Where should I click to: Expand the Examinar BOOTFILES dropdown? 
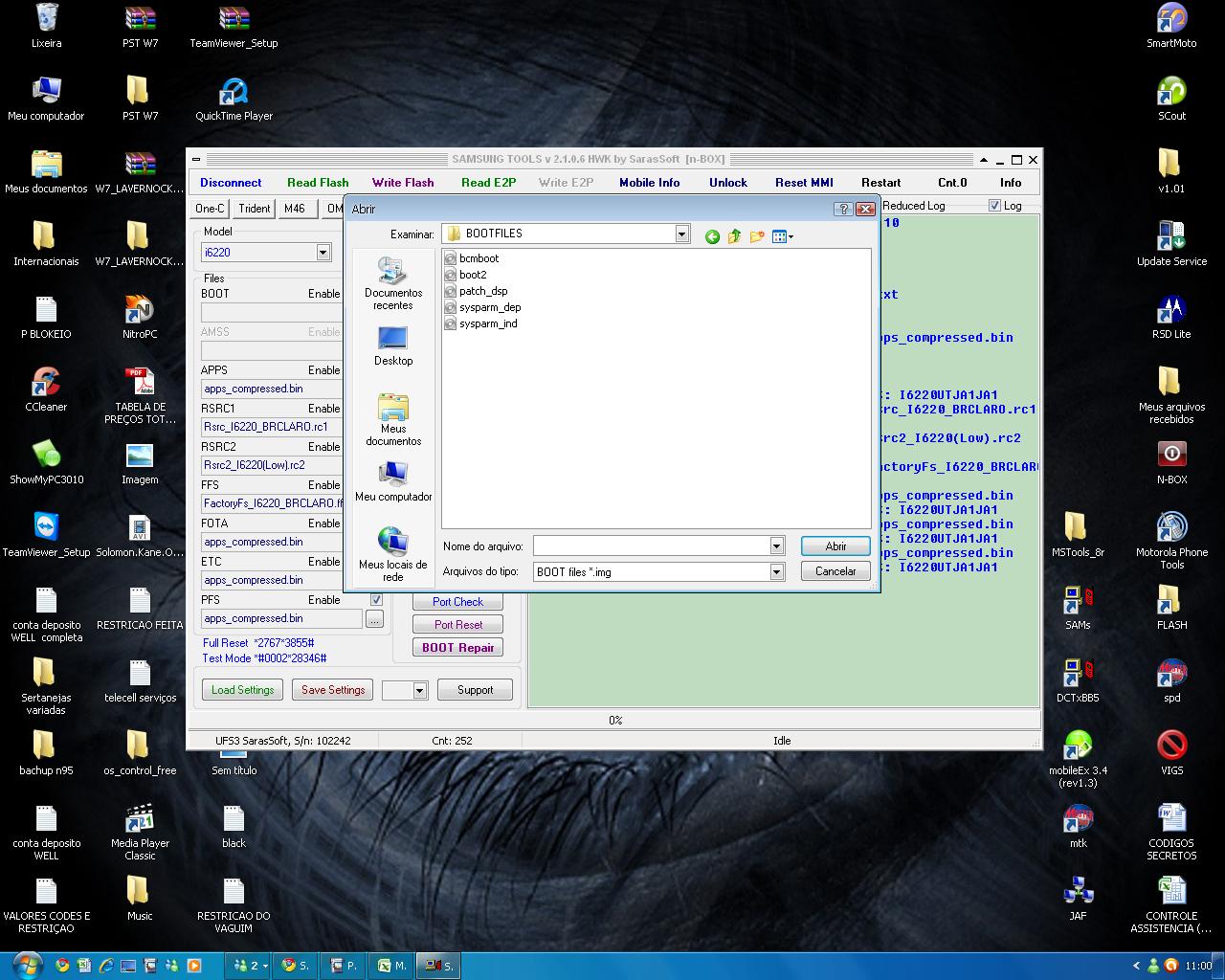pos(681,234)
